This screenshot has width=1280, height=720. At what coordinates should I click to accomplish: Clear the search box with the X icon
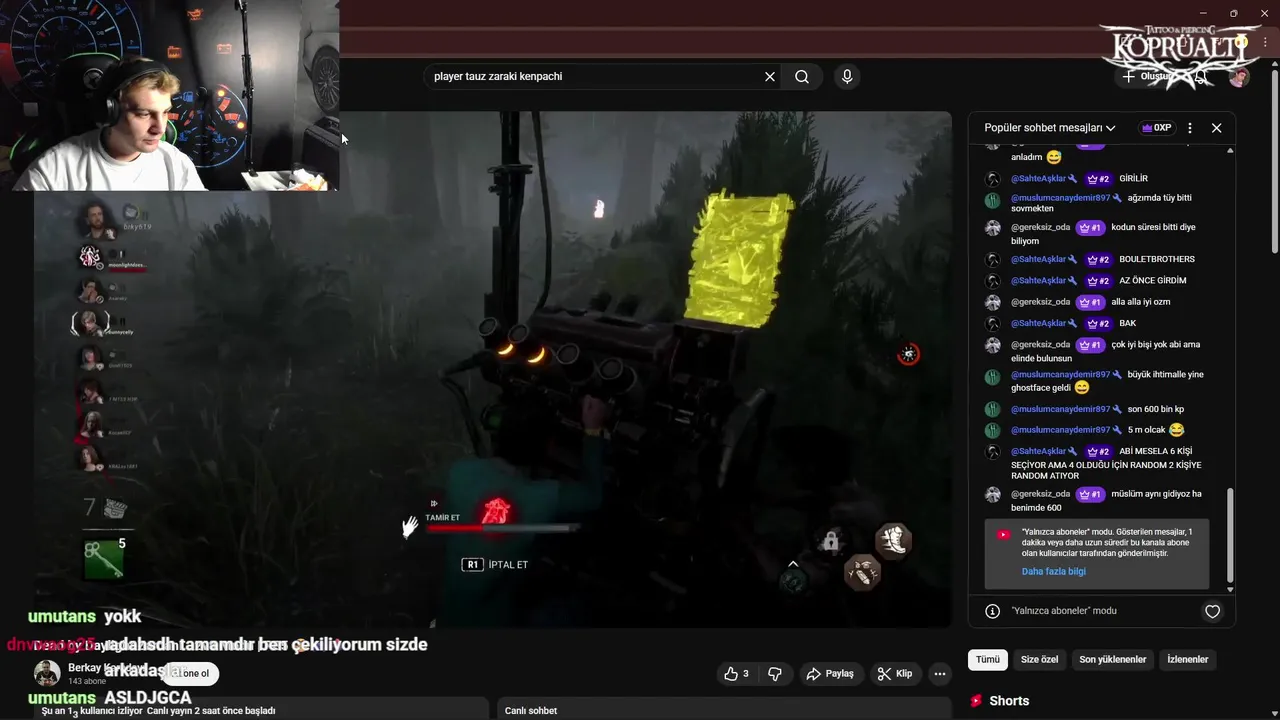[x=770, y=77]
